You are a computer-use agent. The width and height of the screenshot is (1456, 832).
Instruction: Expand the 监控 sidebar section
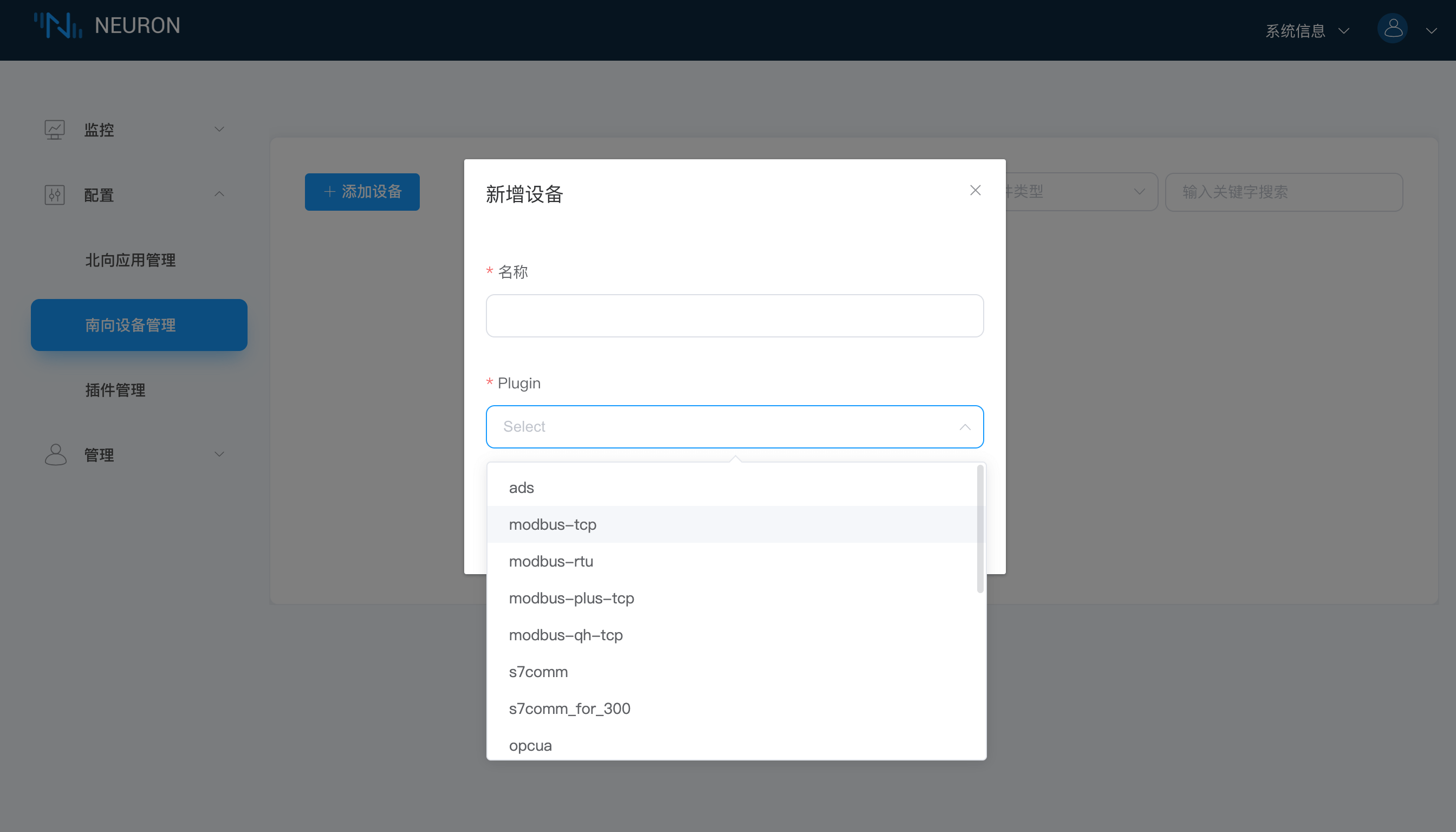click(219, 129)
